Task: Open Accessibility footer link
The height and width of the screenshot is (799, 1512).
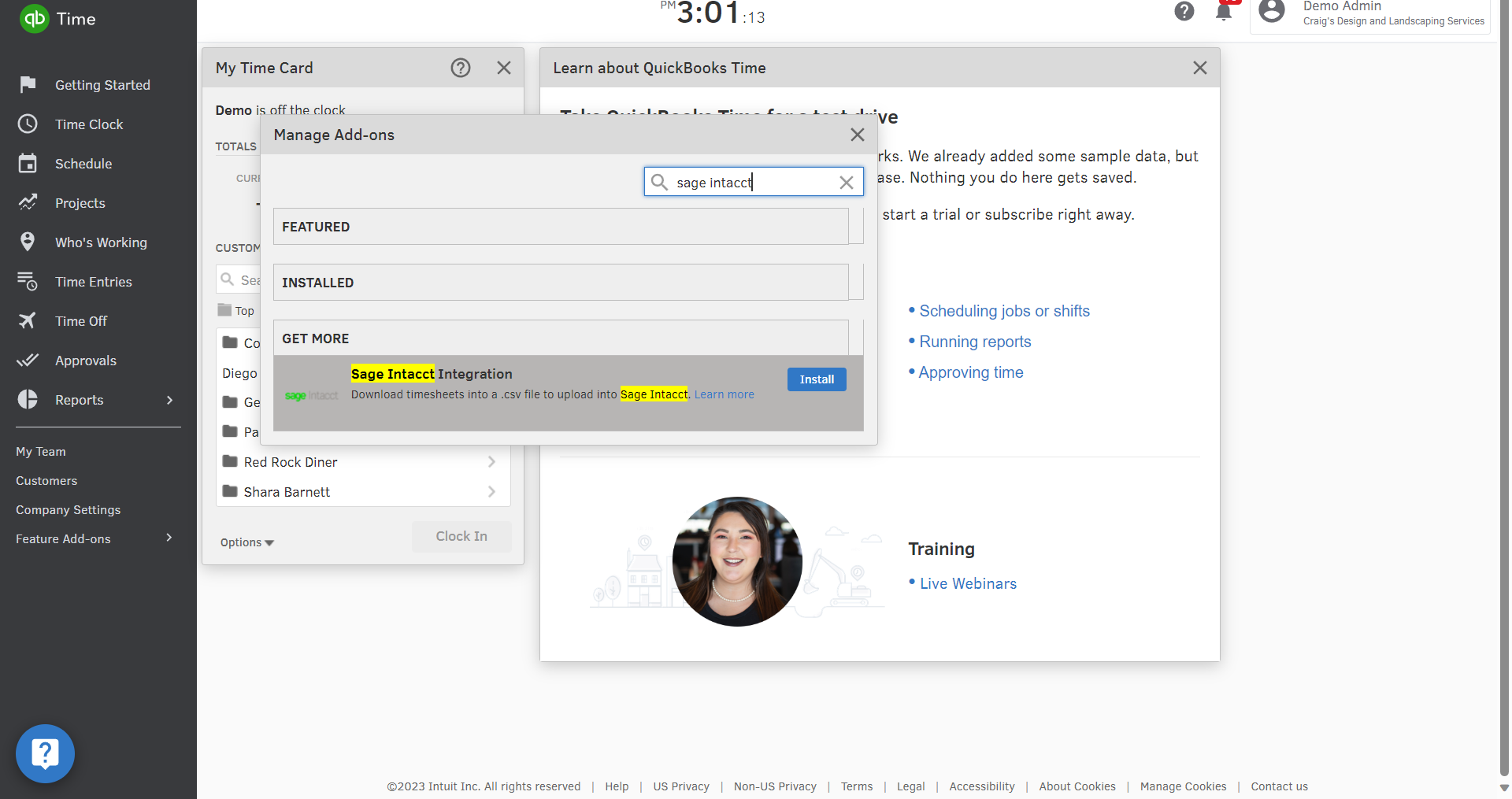Action: pos(982,786)
